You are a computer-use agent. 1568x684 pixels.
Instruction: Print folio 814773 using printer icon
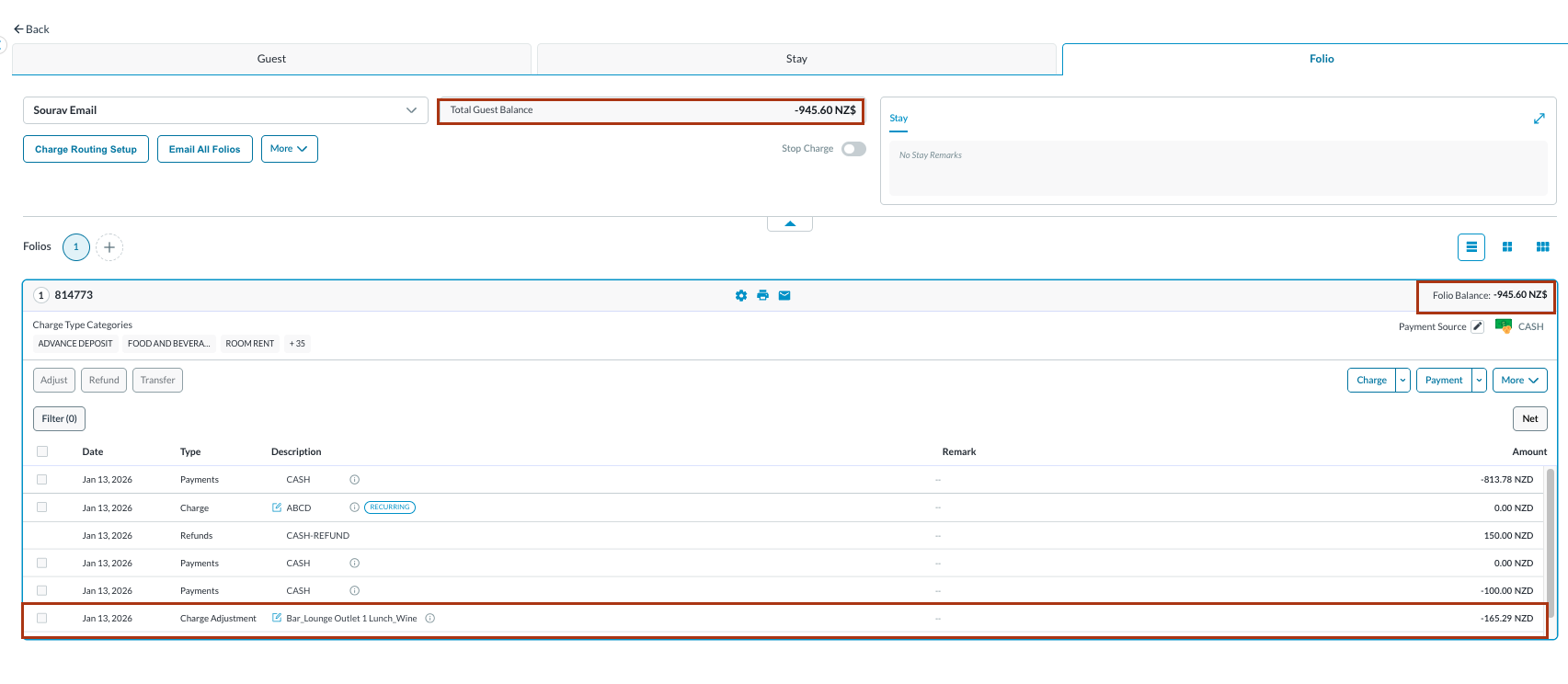click(762, 295)
